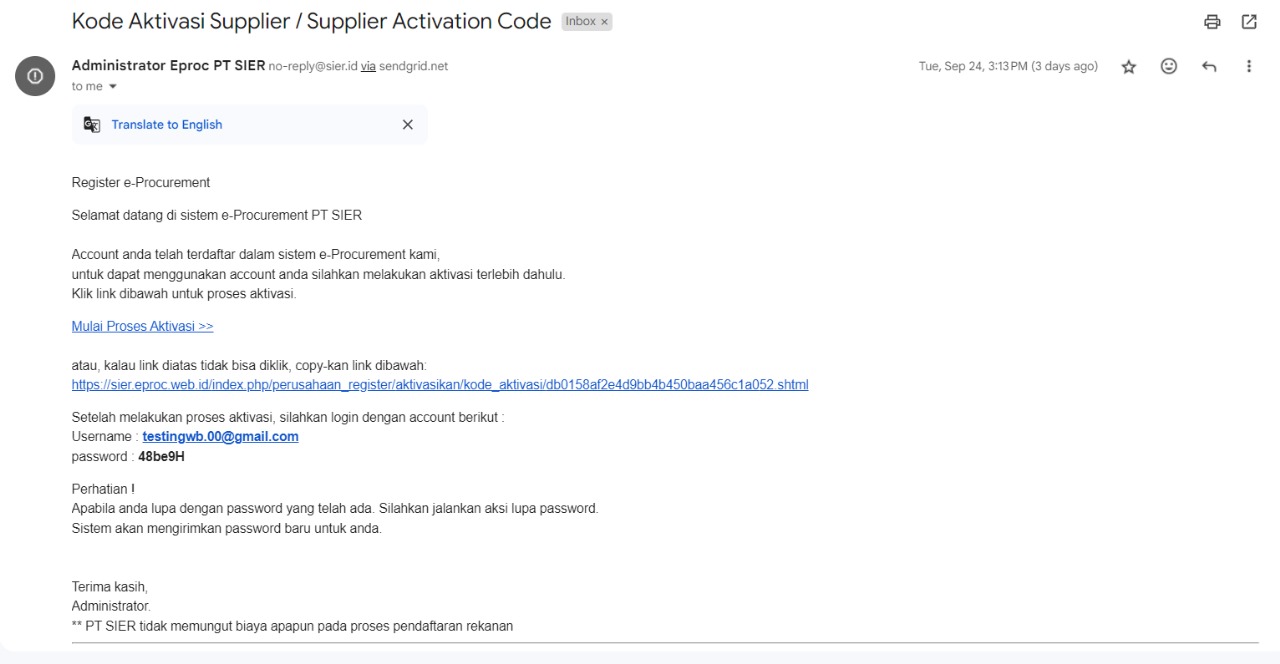Expand the 'to me' recipient details arrow
This screenshot has height=664, width=1280.
113,87
